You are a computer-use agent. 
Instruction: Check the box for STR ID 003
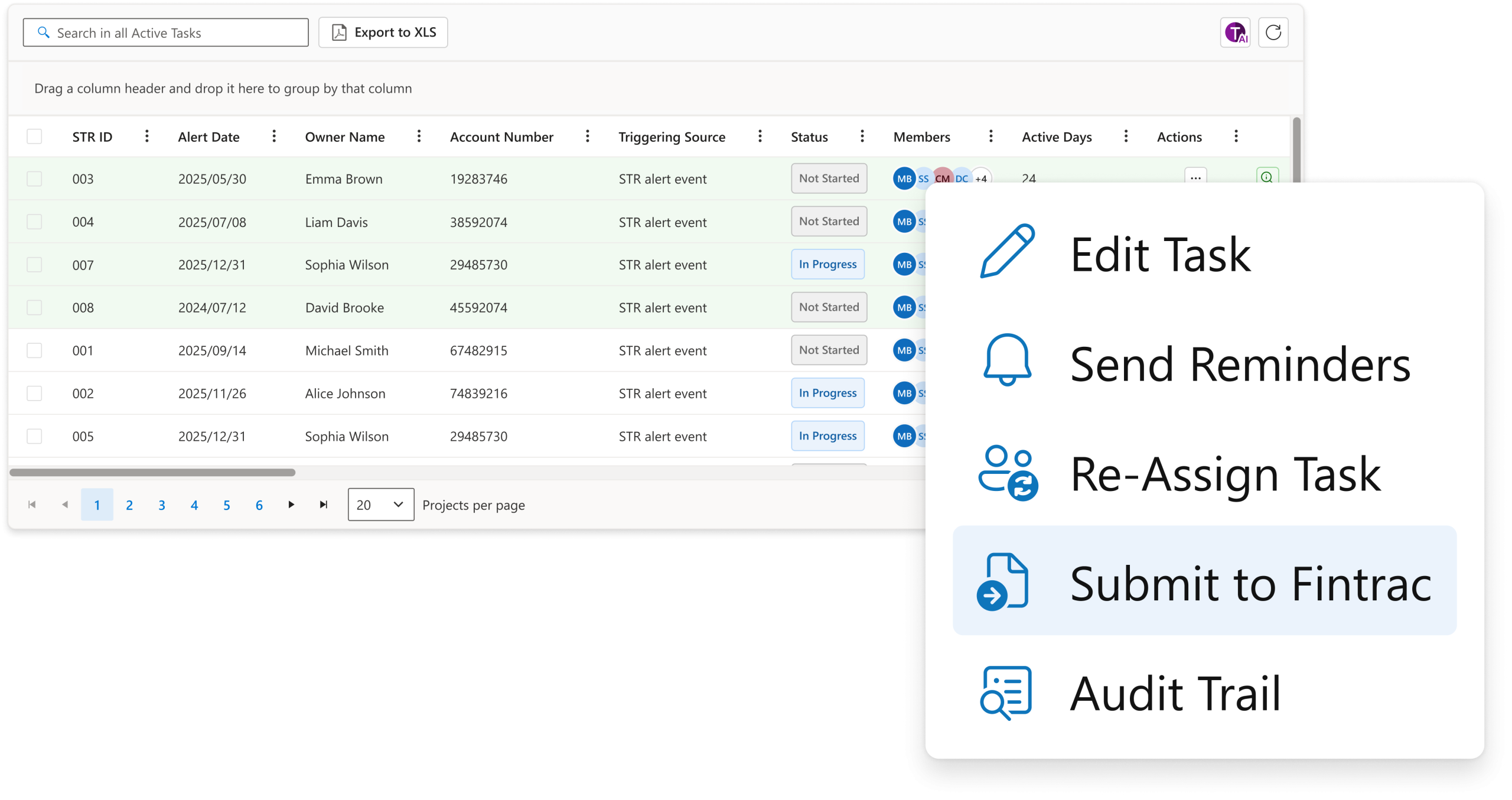click(x=34, y=179)
